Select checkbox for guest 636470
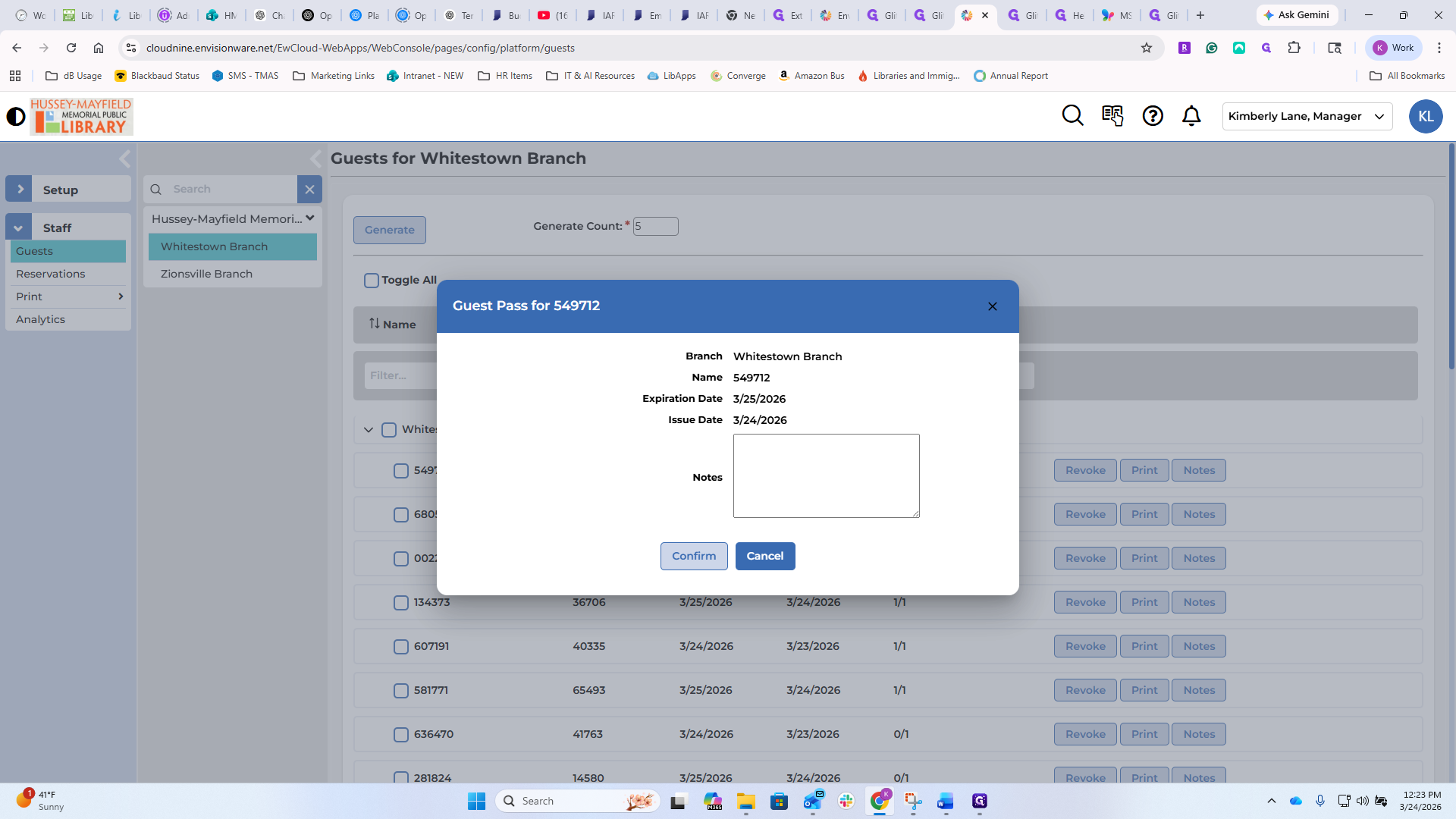The height and width of the screenshot is (819, 1456). 401,735
